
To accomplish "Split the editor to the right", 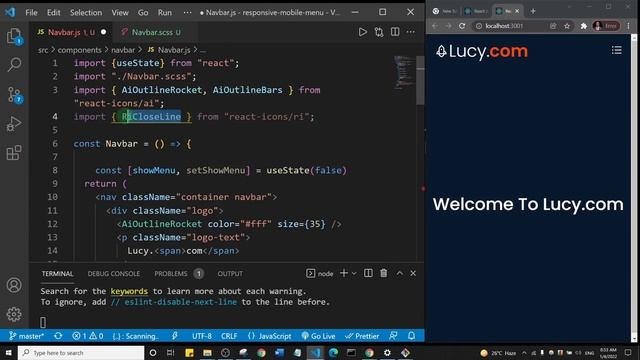I will [395, 32].
